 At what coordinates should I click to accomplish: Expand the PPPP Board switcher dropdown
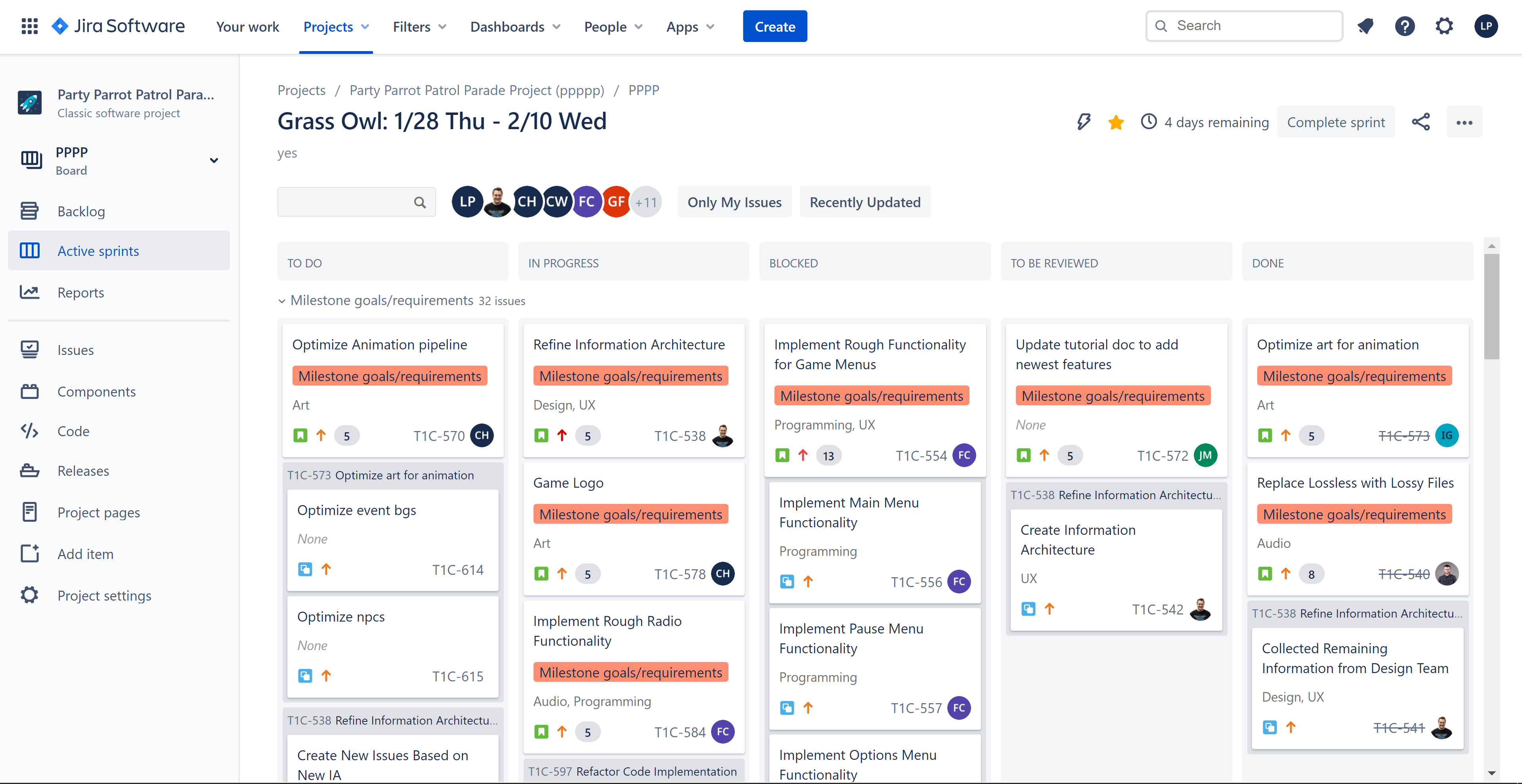tap(214, 160)
